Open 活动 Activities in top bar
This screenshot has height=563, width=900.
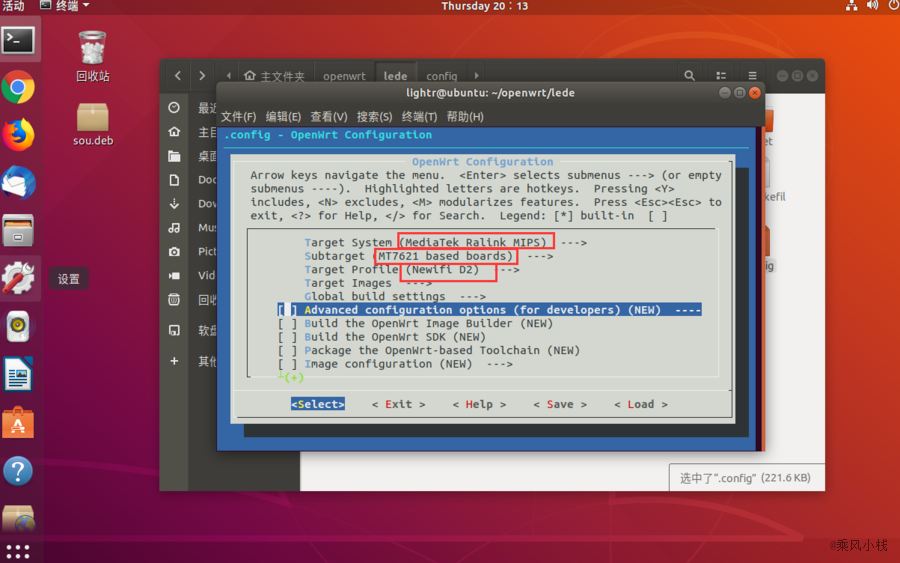pyautogui.click(x=14, y=6)
